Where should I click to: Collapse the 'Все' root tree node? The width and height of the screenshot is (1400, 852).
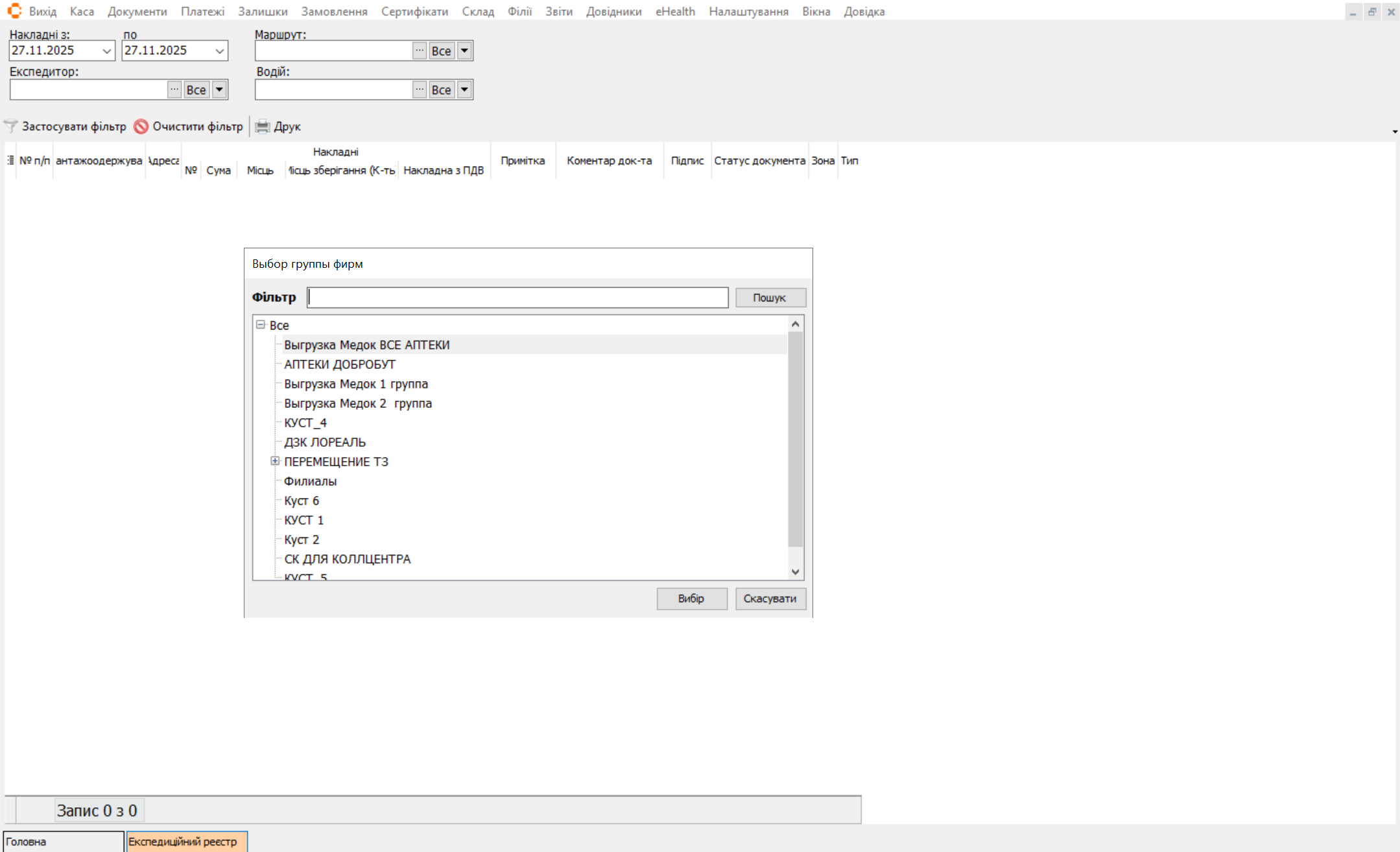tap(261, 325)
